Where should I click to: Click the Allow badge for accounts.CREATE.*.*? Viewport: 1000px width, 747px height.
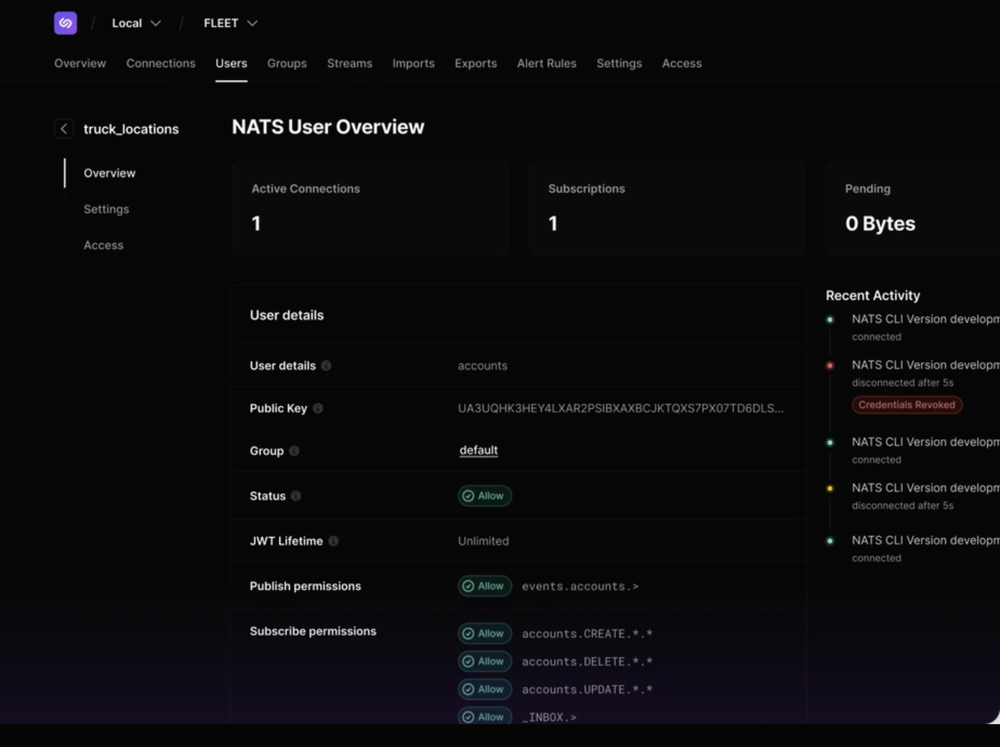[485, 633]
